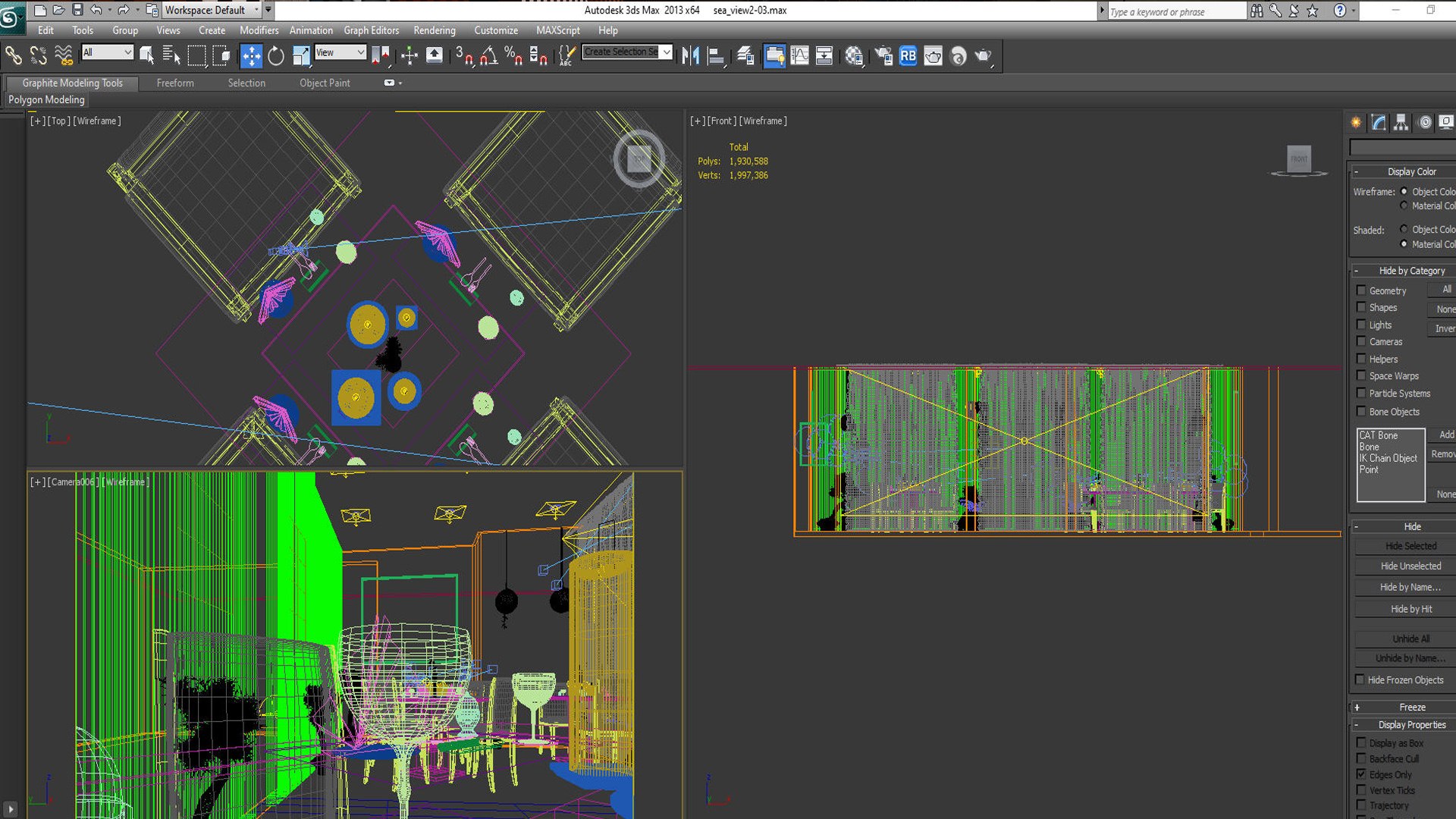The width and height of the screenshot is (1456, 819).
Task: Open Render Setup teapot icon
Action: pos(883,55)
